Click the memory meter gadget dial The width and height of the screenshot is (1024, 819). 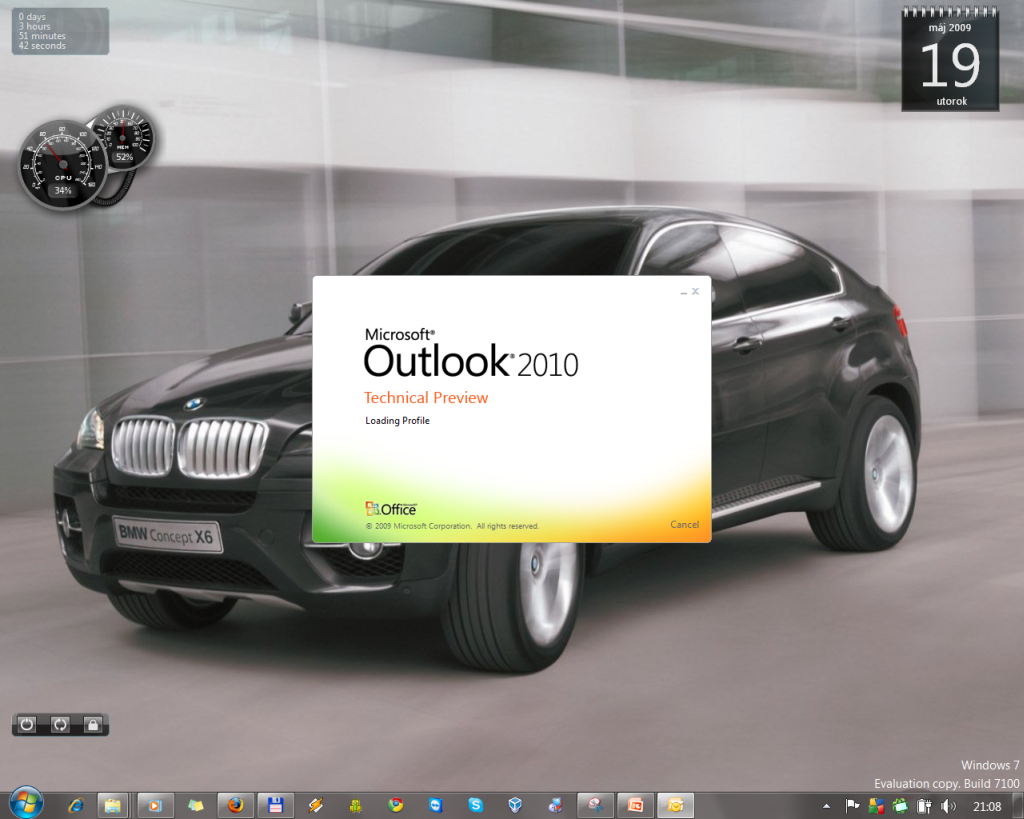123,136
